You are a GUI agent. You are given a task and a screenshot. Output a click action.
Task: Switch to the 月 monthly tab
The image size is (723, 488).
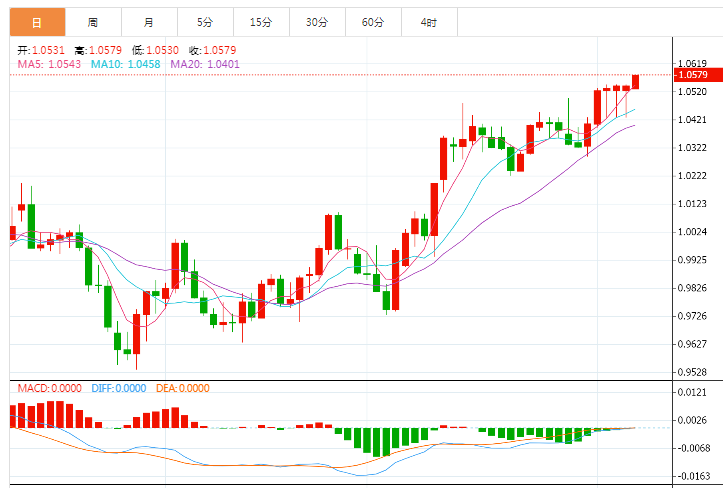pyautogui.click(x=149, y=22)
